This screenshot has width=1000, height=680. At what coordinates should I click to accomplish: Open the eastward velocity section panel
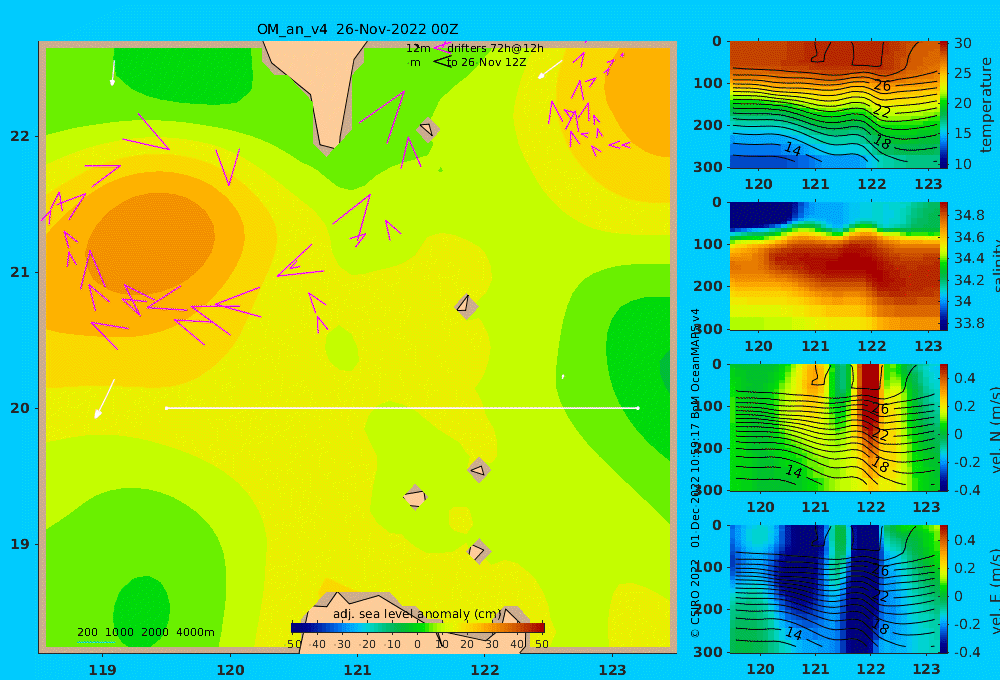tap(834, 589)
